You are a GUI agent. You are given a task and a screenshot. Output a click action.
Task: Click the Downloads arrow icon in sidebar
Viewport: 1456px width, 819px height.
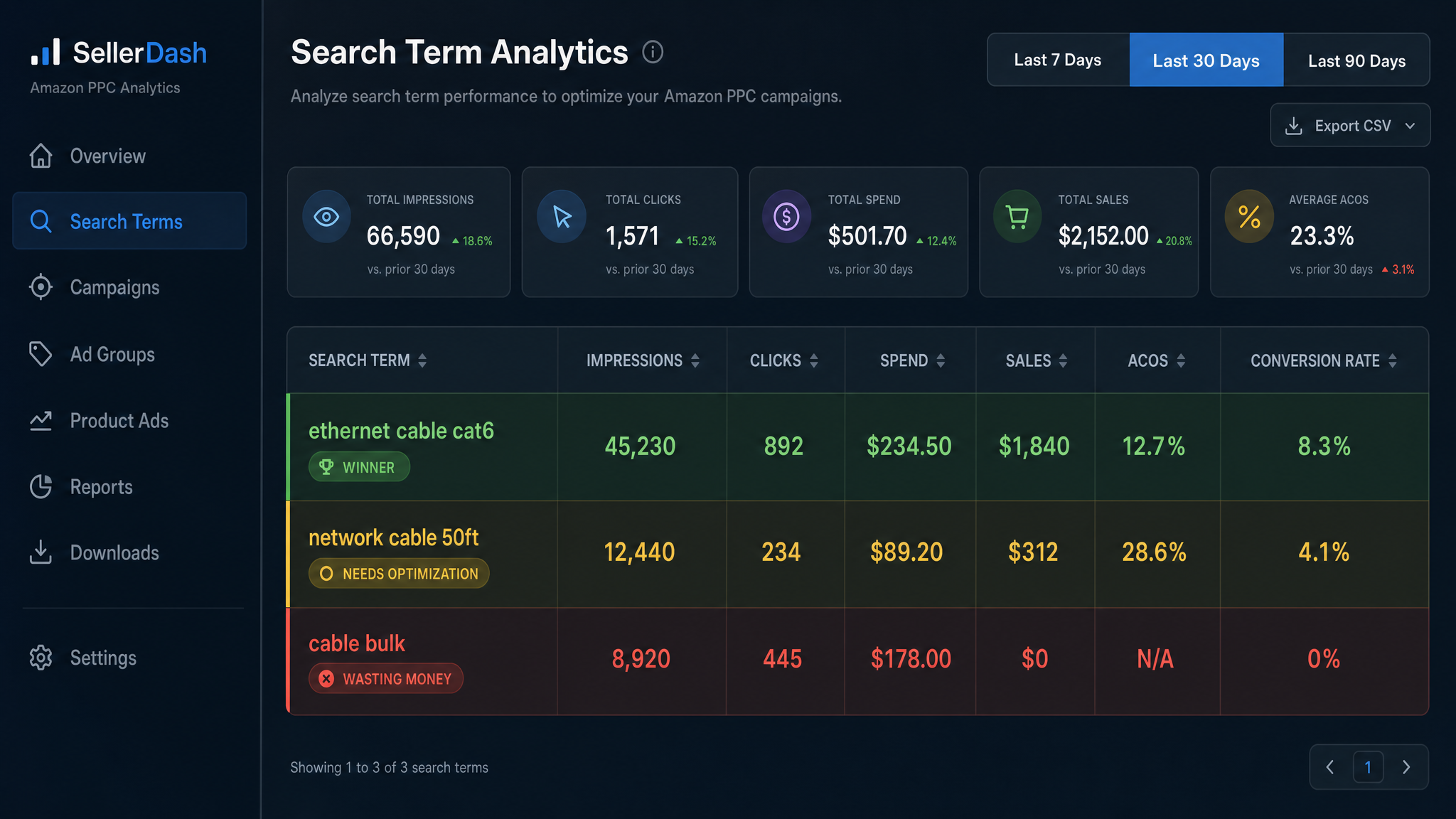pos(41,552)
